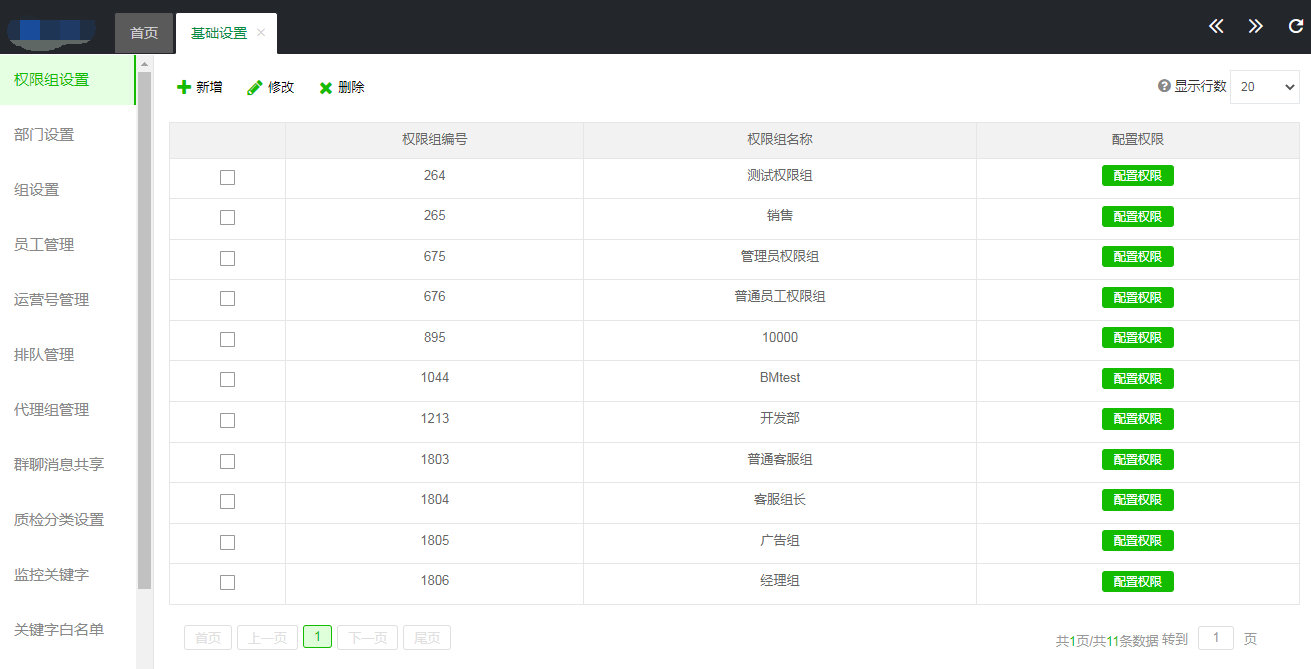Click the double right arrow tab scroll icon

click(1255, 26)
